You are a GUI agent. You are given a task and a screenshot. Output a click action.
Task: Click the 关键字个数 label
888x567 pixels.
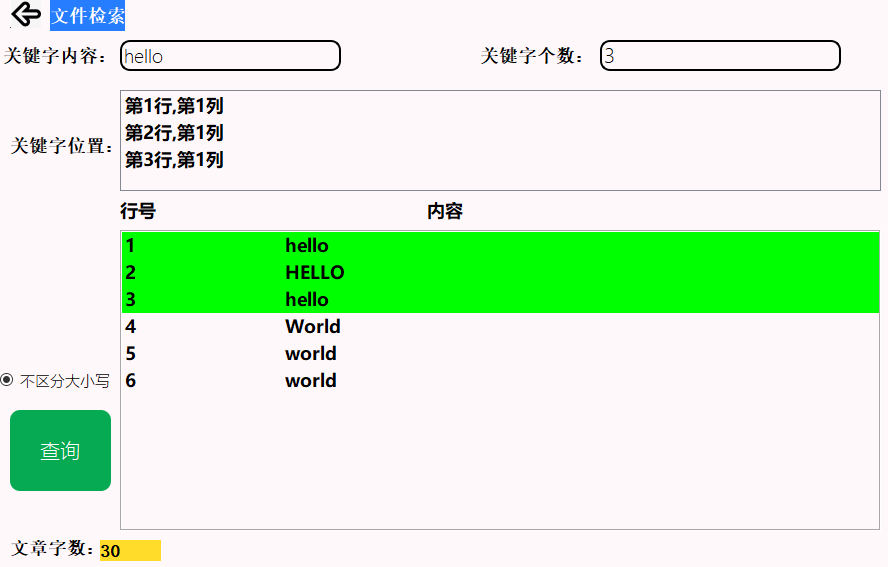click(533, 56)
